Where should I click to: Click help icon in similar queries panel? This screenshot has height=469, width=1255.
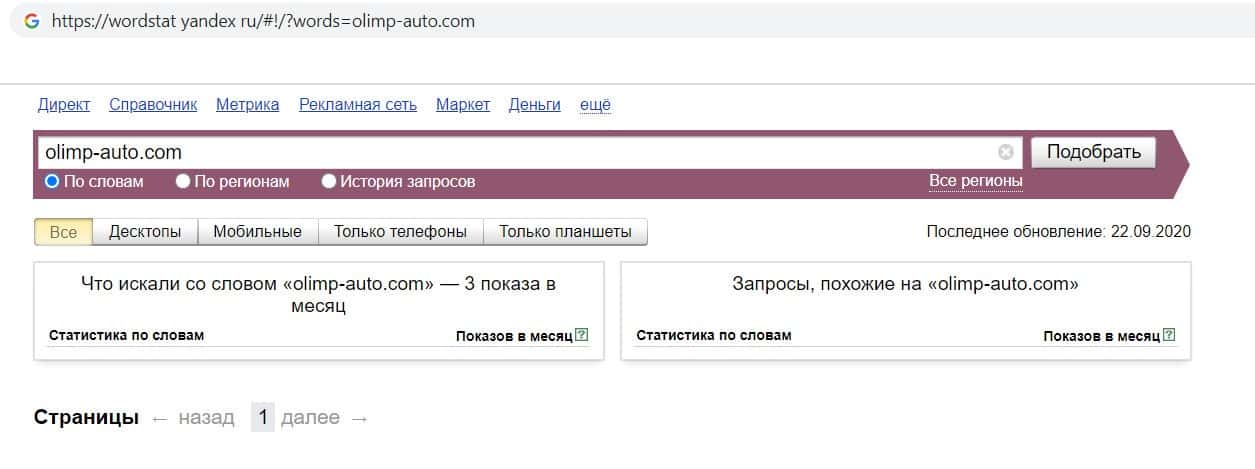[1170, 336]
